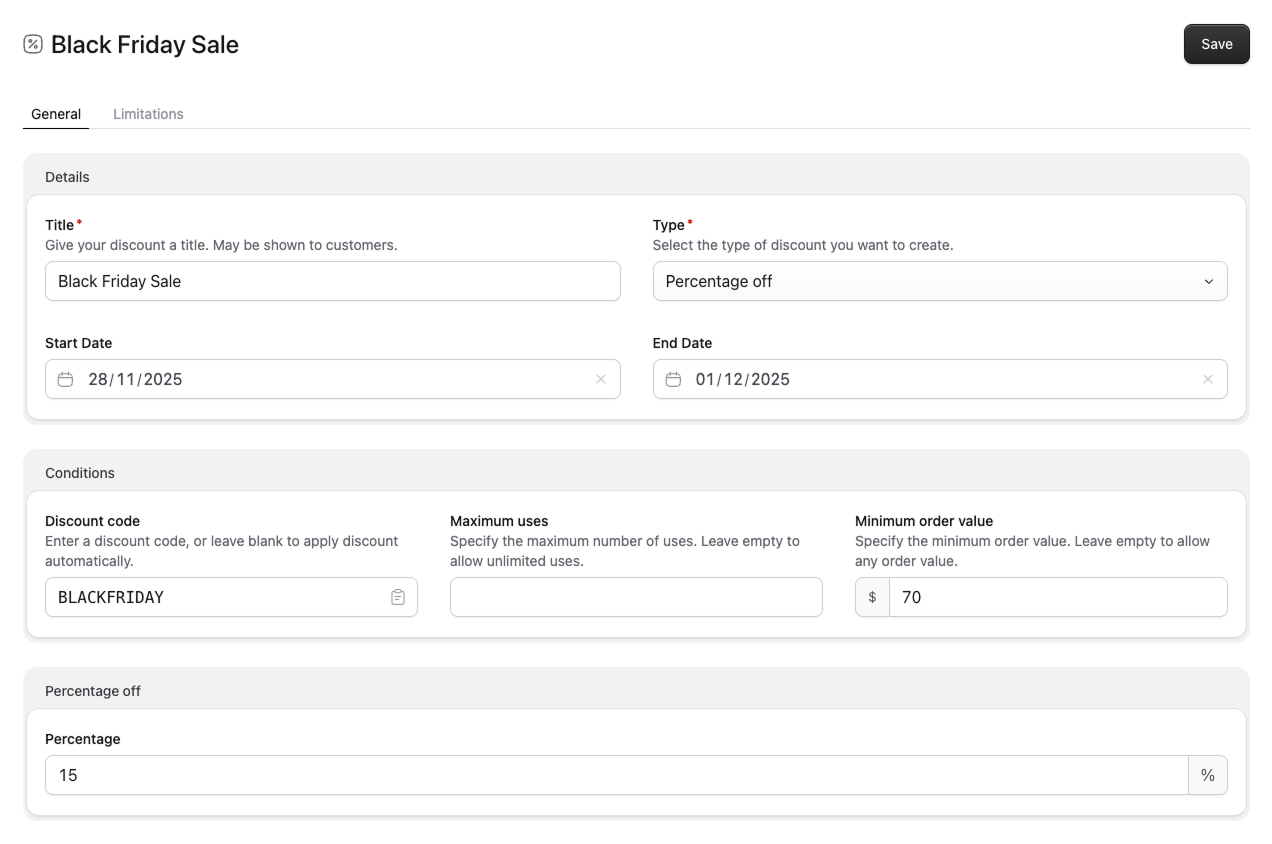Click the Percentage field label
The image size is (1272, 844).
tap(83, 739)
